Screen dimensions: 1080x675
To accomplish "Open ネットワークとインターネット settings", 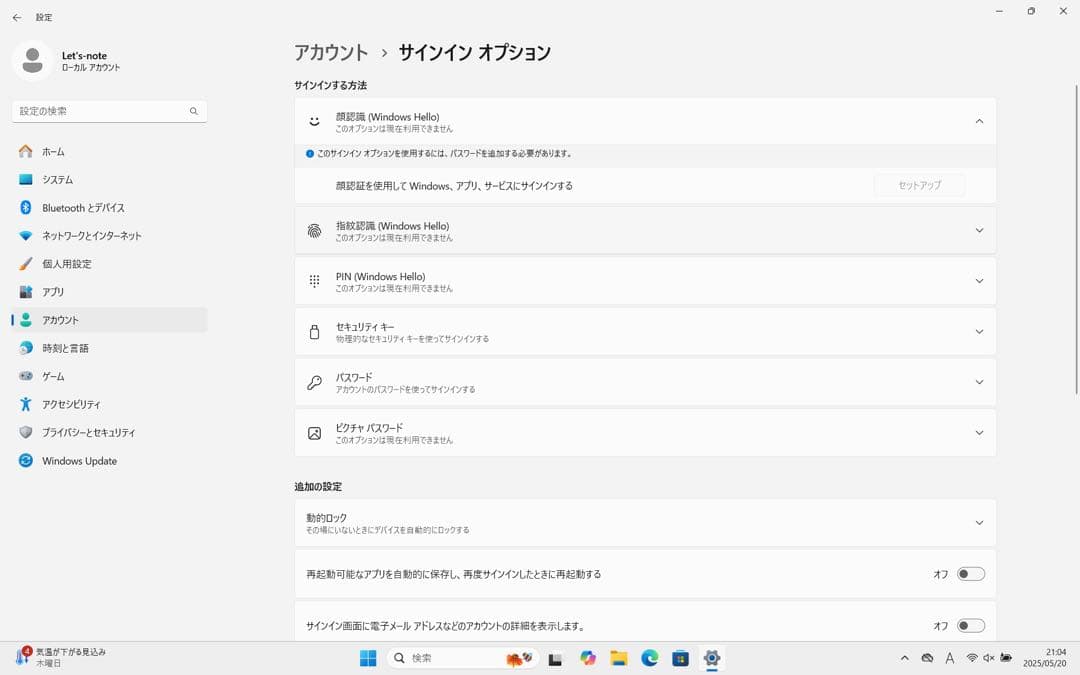I will point(90,235).
